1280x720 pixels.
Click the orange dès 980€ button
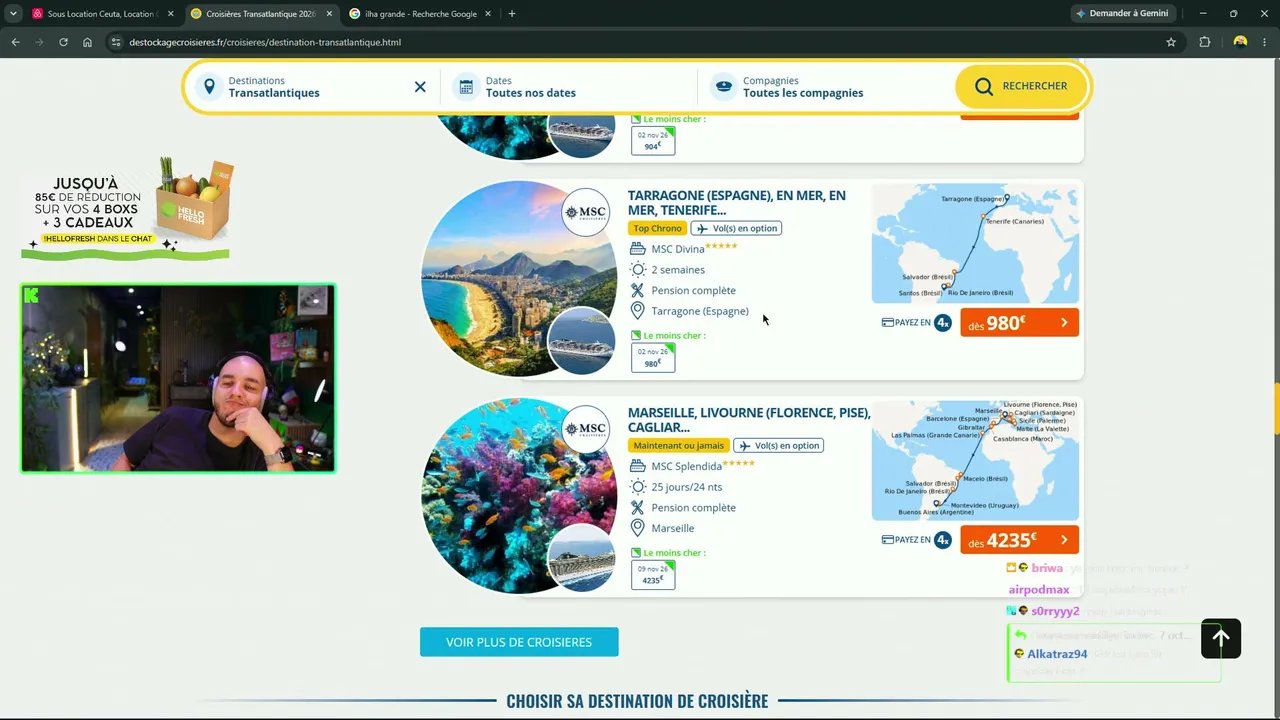click(x=1019, y=323)
